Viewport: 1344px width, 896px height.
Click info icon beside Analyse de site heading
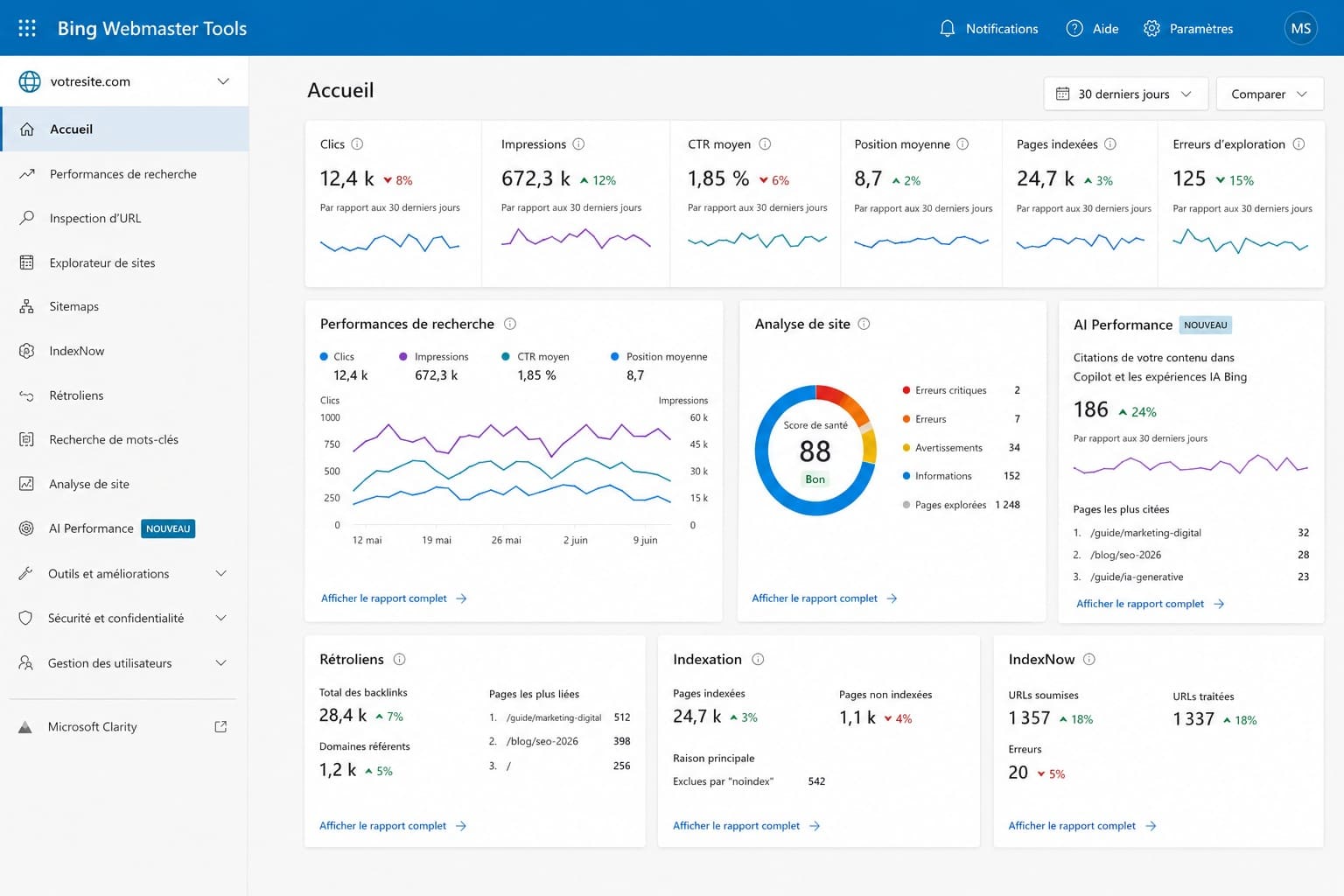pos(864,324)
